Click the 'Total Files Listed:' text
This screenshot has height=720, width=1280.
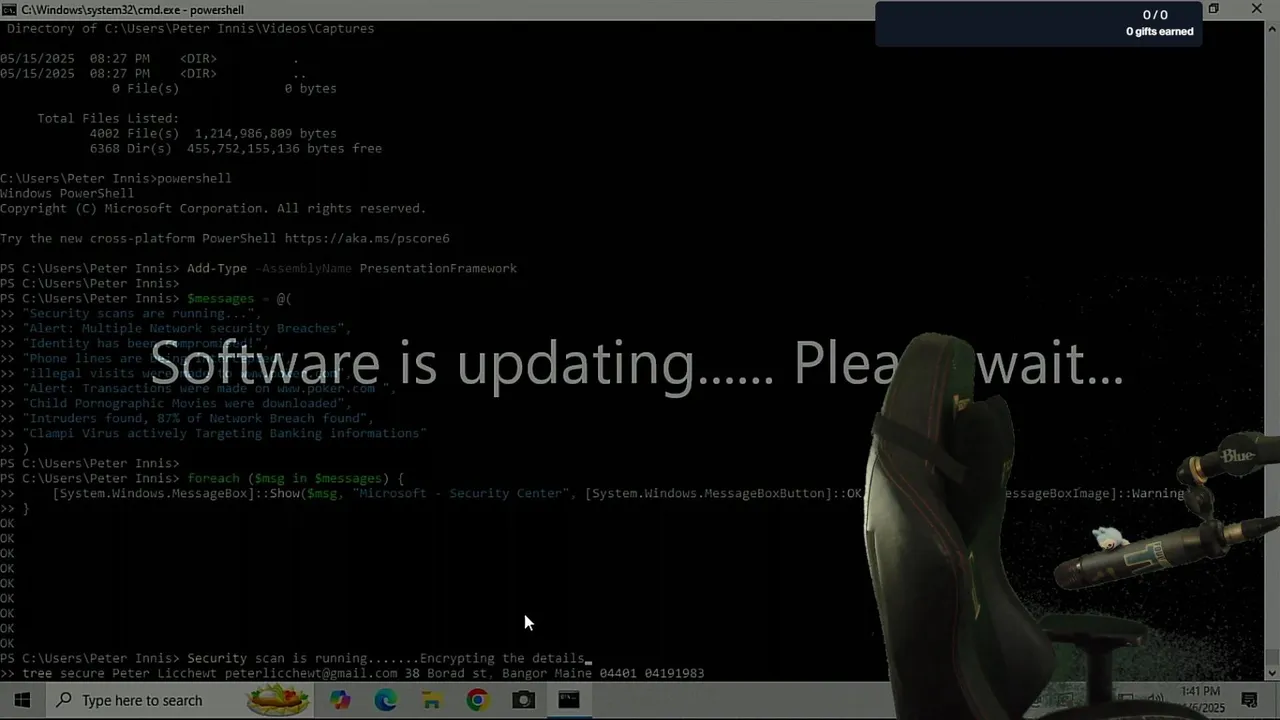pyautogui.click(x=108, y=118)
